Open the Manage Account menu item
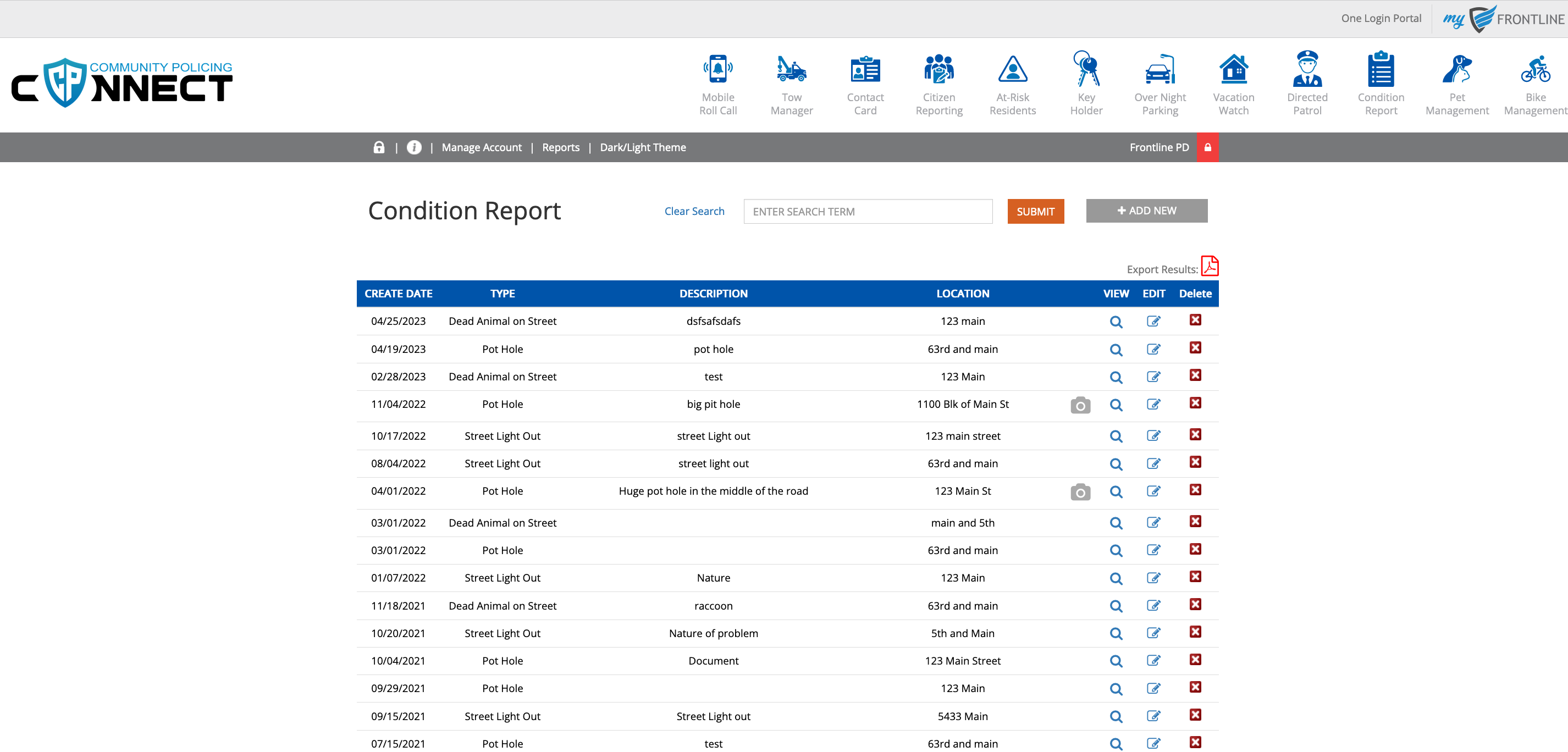This screenshot has height=752, width=1568. (x=482, y=147)
